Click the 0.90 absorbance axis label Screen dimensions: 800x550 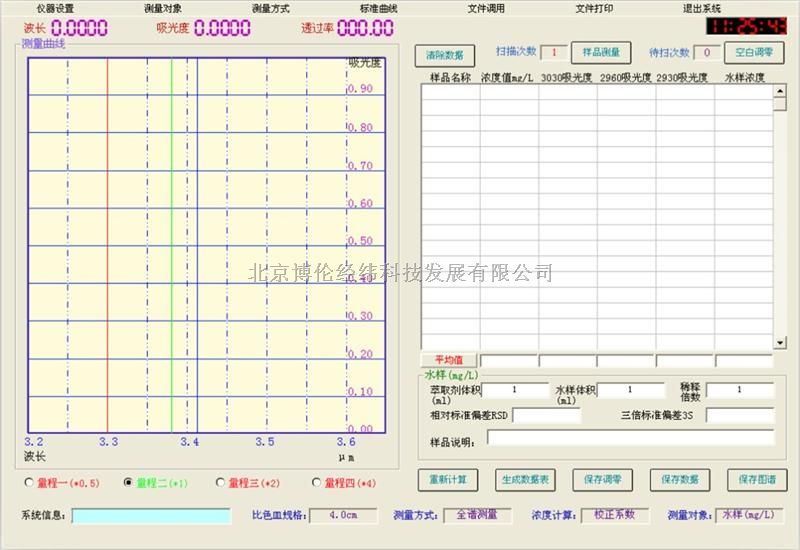(360, 88)
